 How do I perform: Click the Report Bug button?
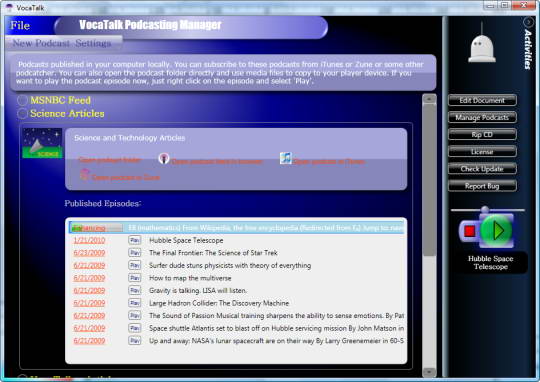(x=482, y=186)
